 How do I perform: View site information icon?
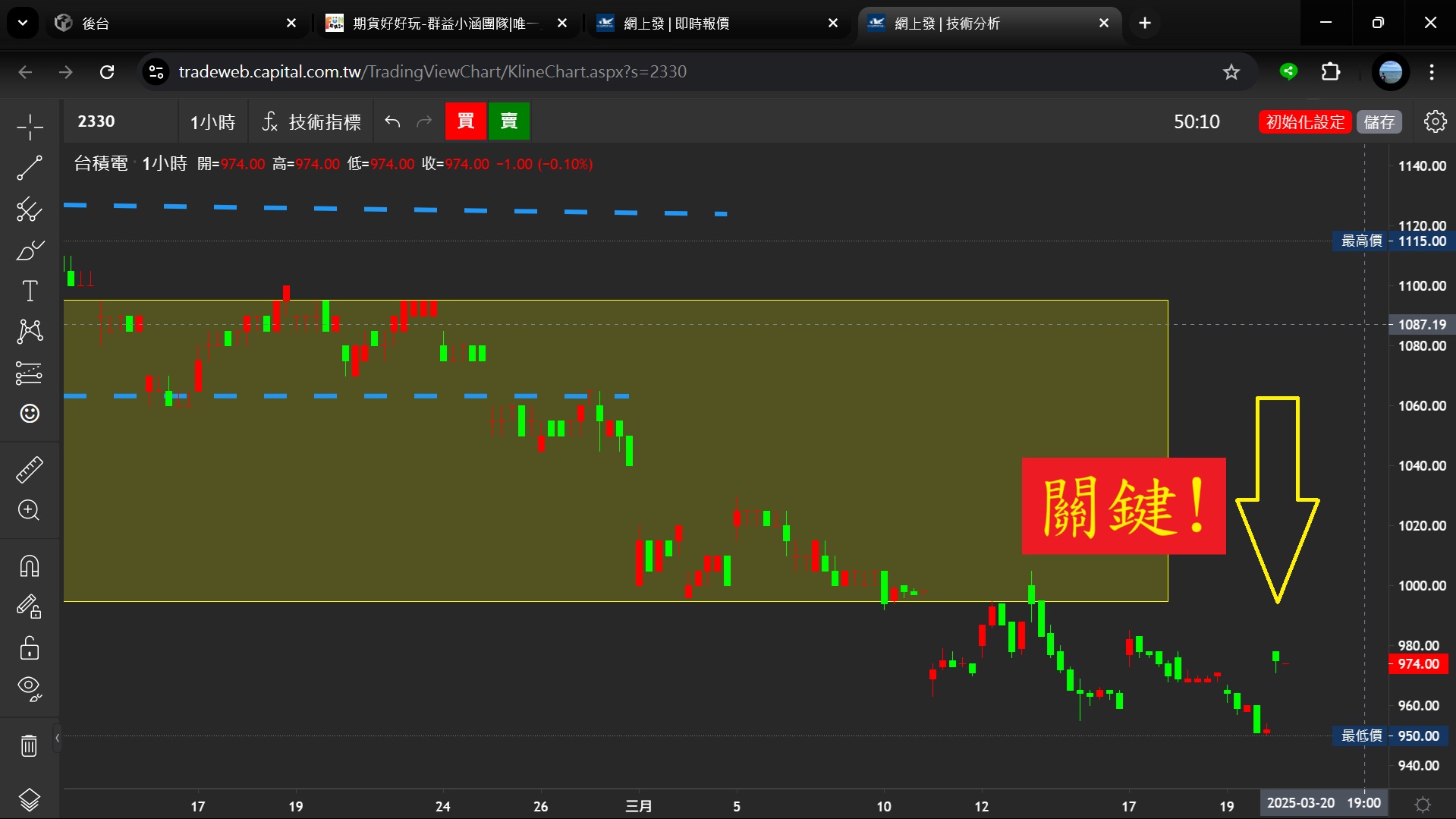click(x=156, y=72)
